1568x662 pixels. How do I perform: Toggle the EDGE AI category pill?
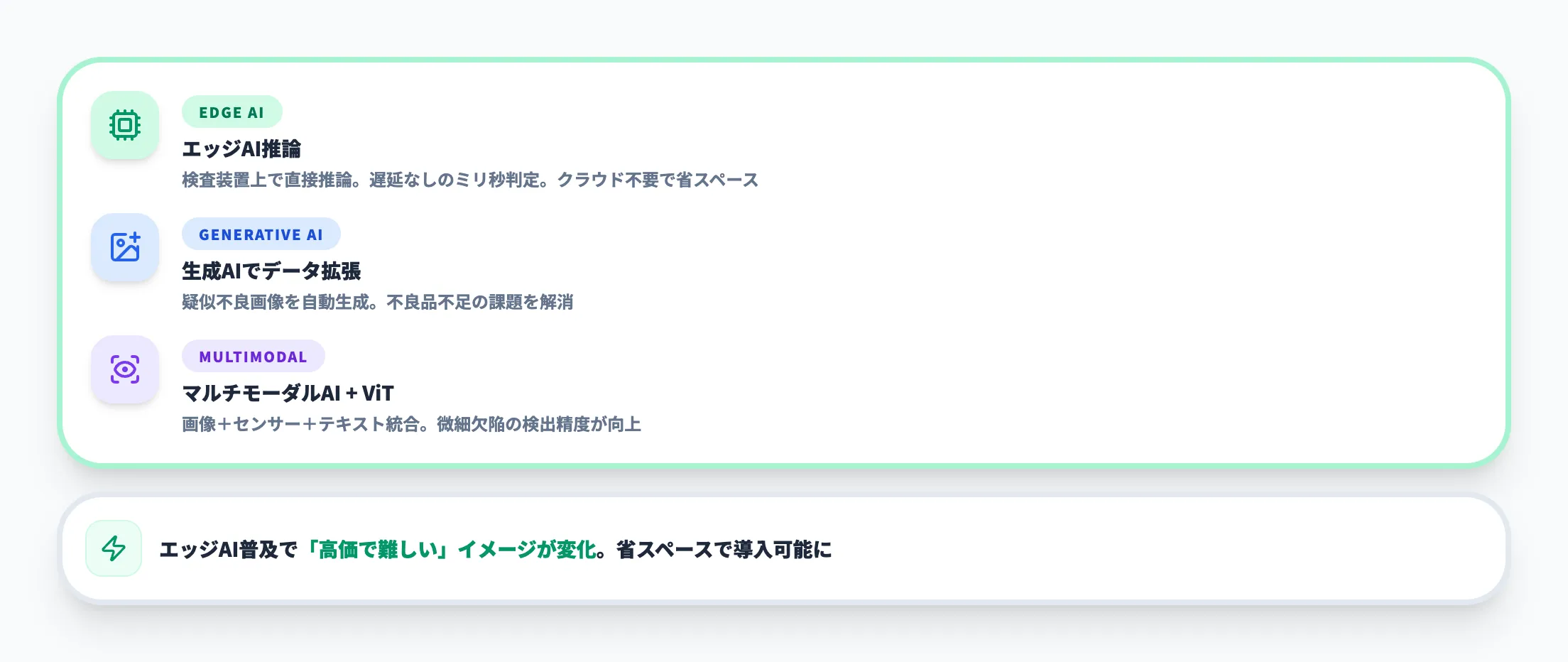point(232,112)
